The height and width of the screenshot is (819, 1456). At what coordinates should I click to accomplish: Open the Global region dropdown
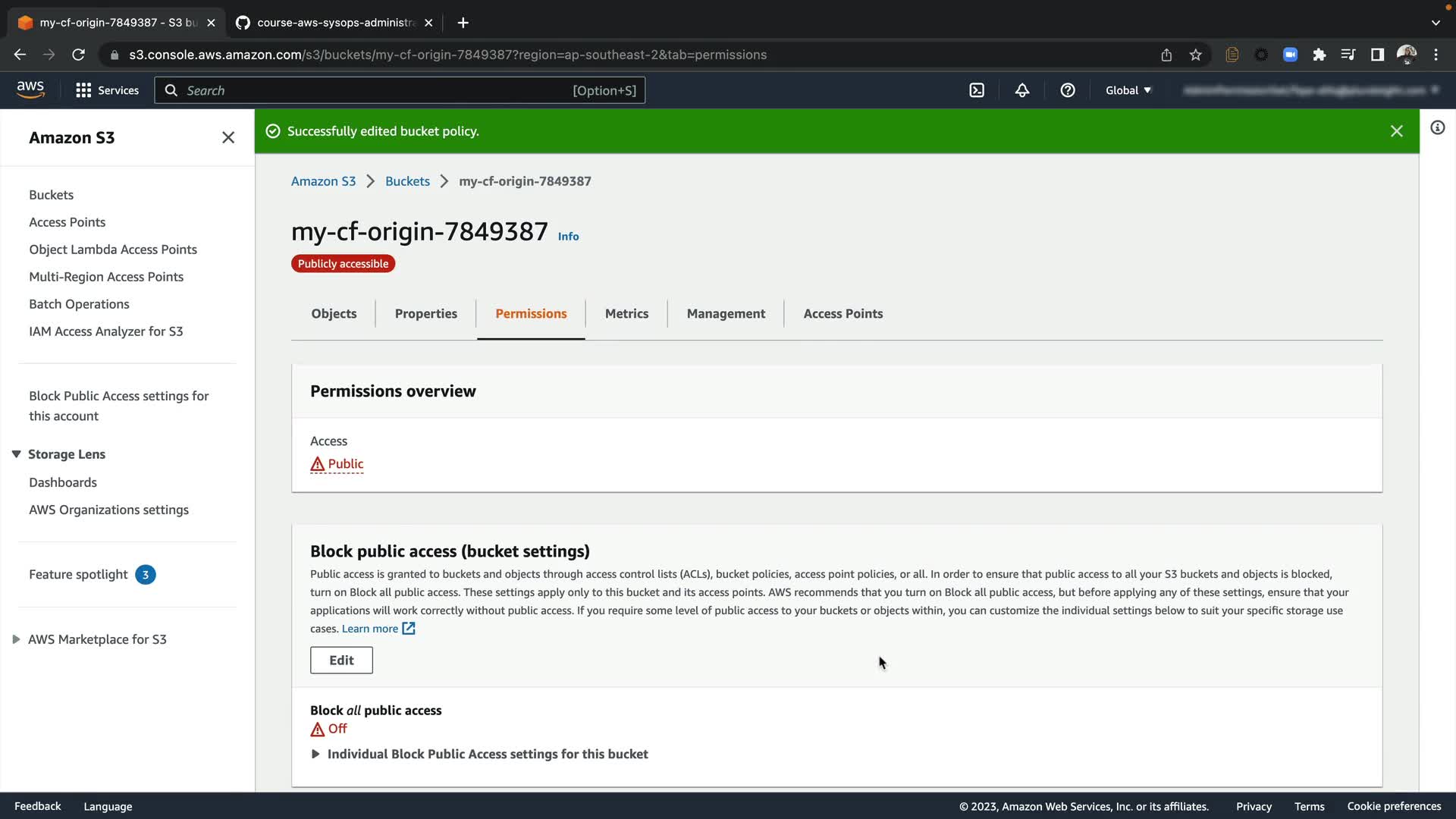point(1128,90)
